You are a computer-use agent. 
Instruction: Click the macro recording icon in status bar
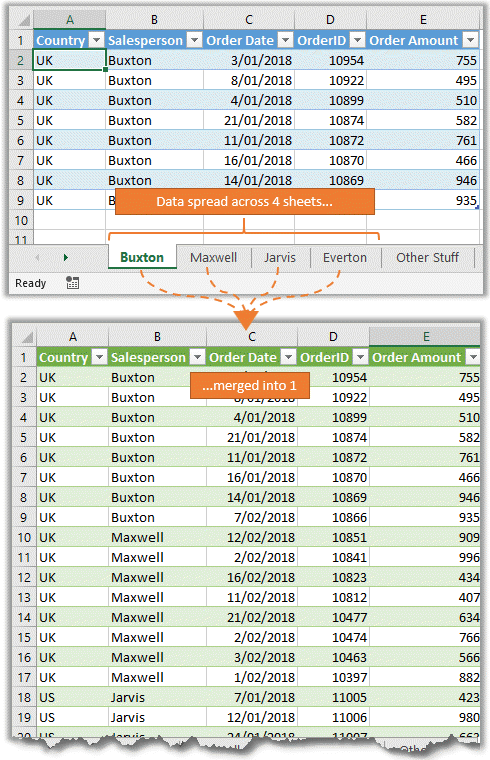72,283
